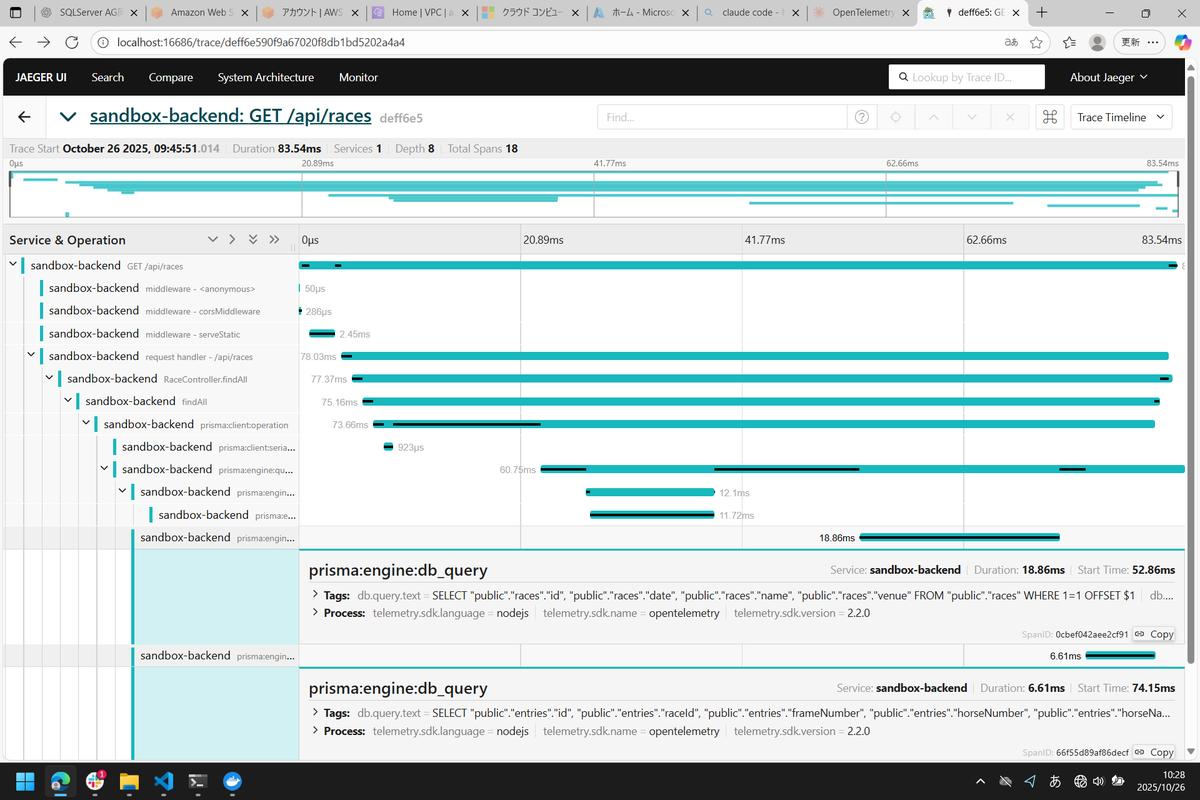Open the Trace Timeline view dropdown
Viewport: 1200px width, 800px height.
(1120, 117)
